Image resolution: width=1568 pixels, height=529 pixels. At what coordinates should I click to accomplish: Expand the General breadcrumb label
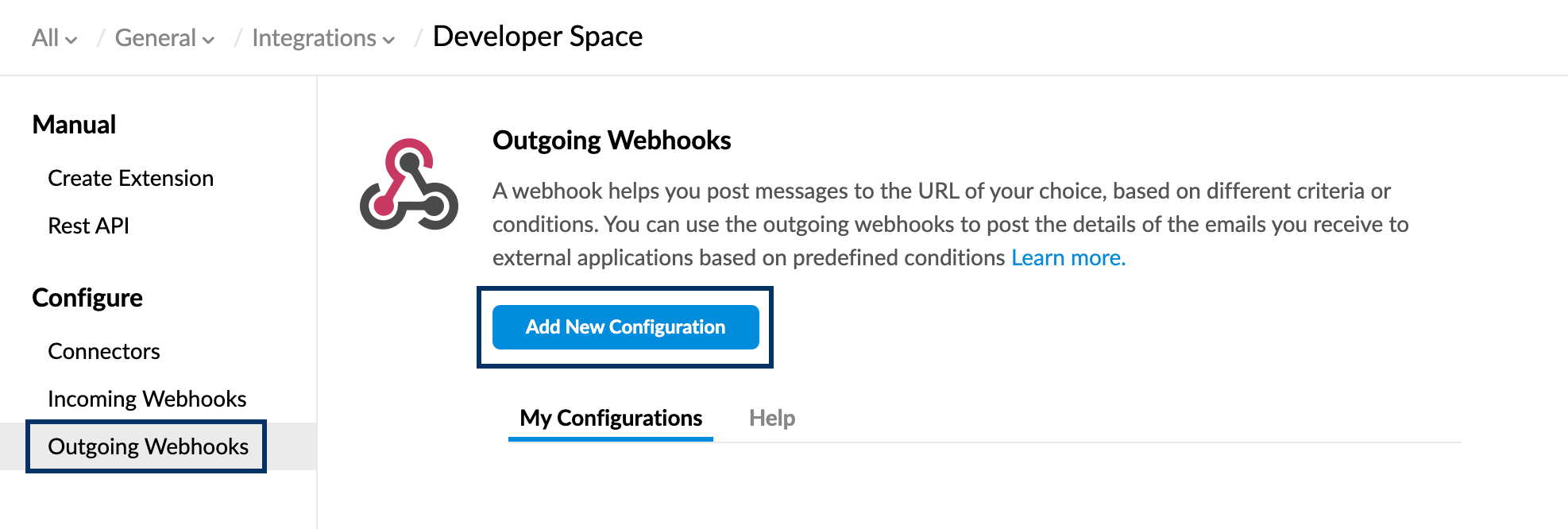coord(155,38)
